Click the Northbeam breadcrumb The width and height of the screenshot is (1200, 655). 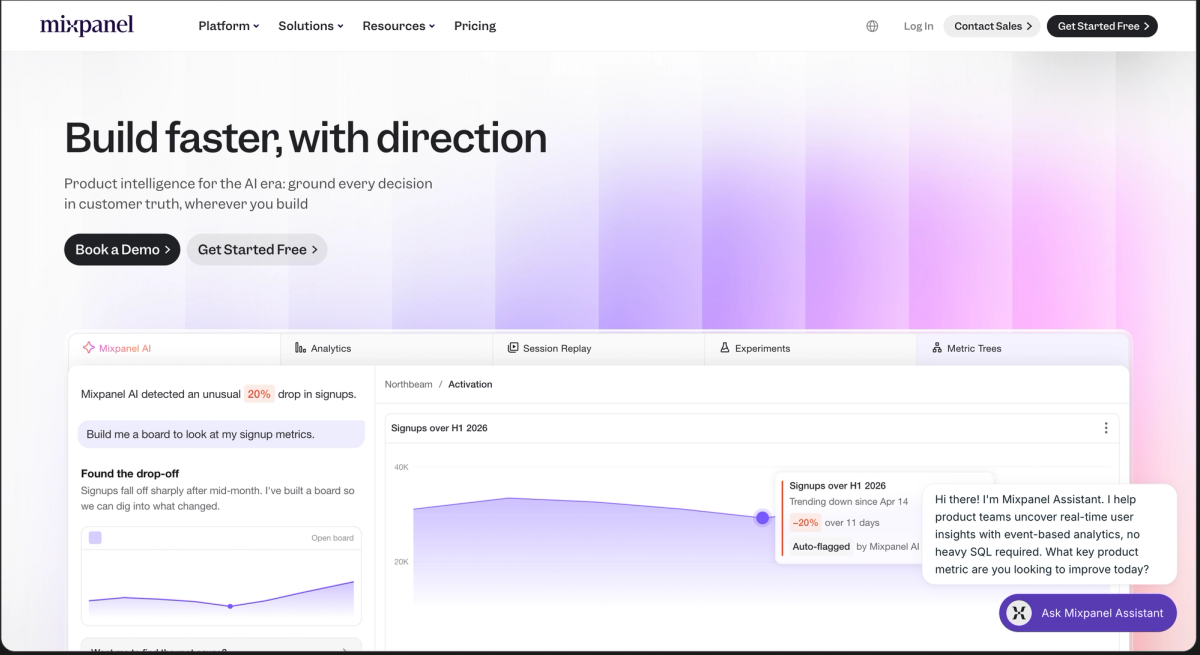tap(408, 384)
